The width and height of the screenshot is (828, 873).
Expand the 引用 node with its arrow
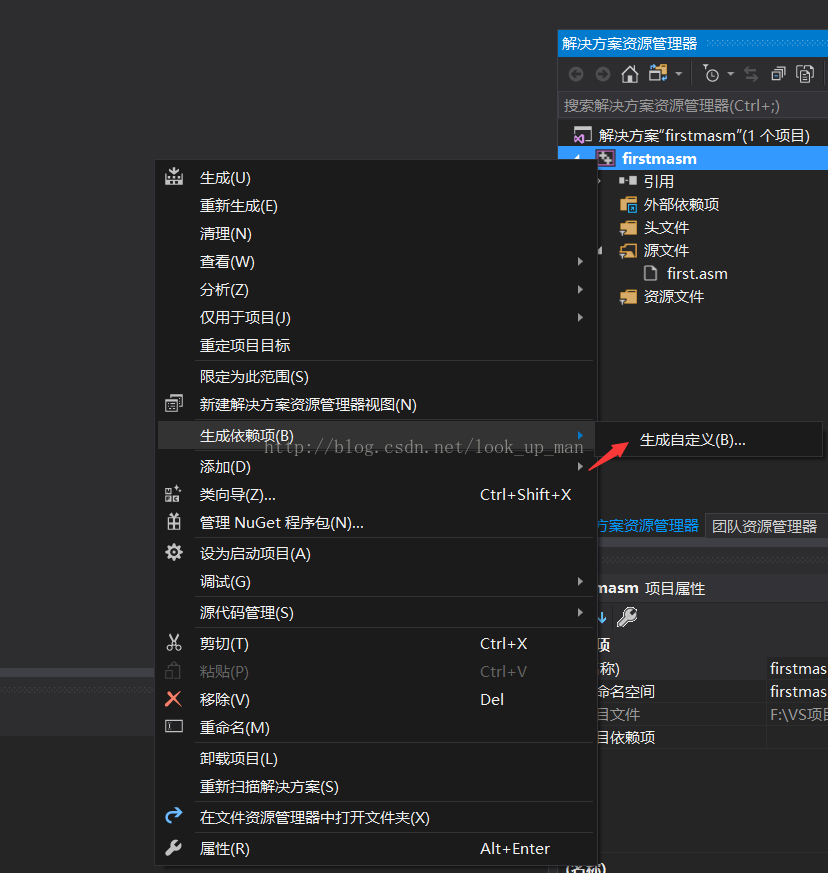click(600, 182)
